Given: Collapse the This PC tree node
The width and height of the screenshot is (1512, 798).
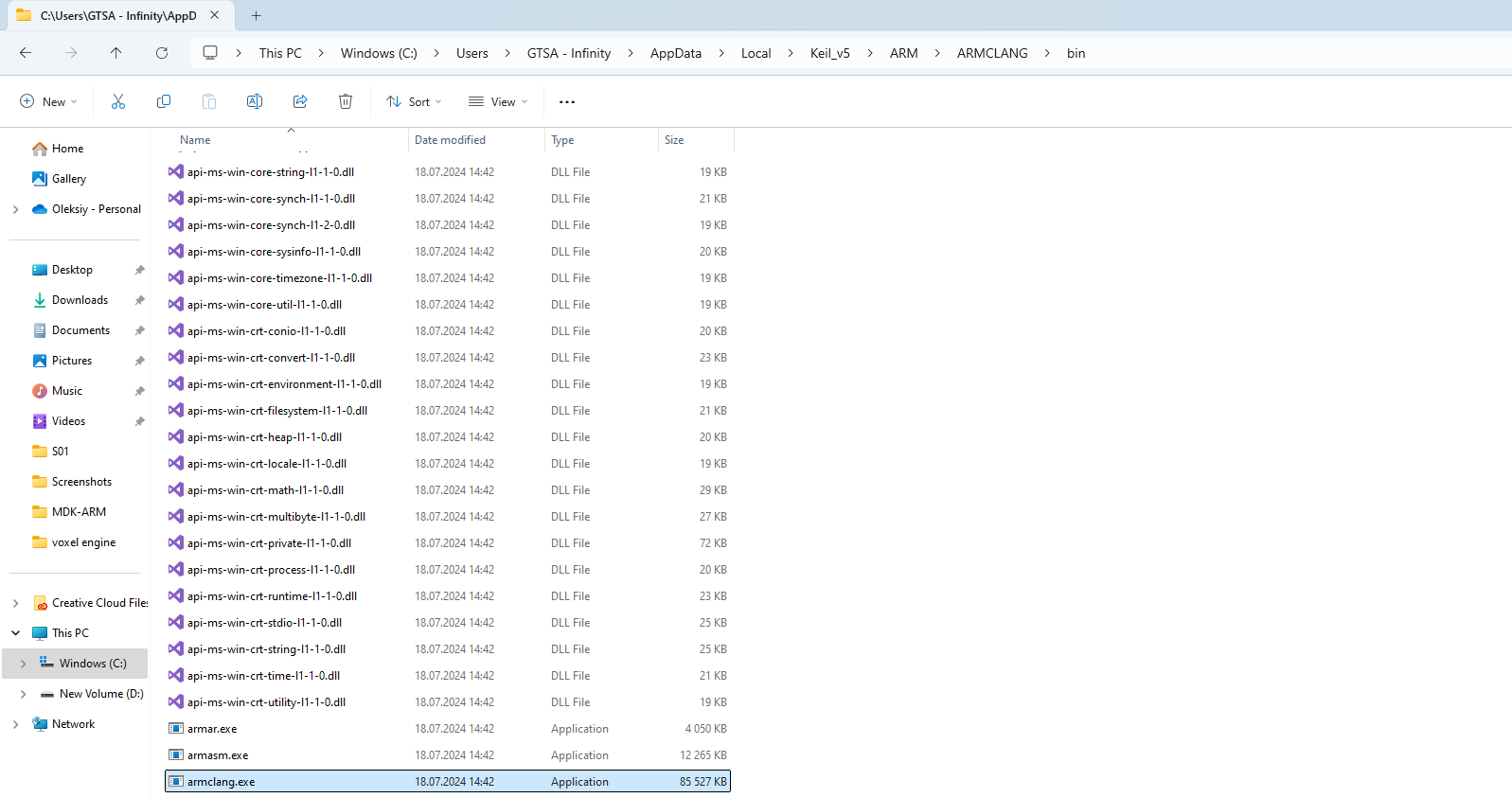Looking at the screenshot, I should [16, 633].
